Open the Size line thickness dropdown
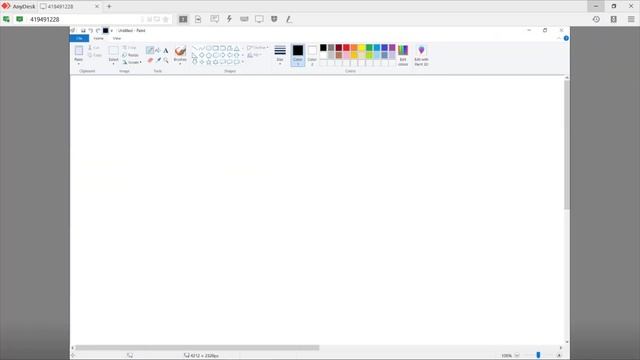 [280, 55]
